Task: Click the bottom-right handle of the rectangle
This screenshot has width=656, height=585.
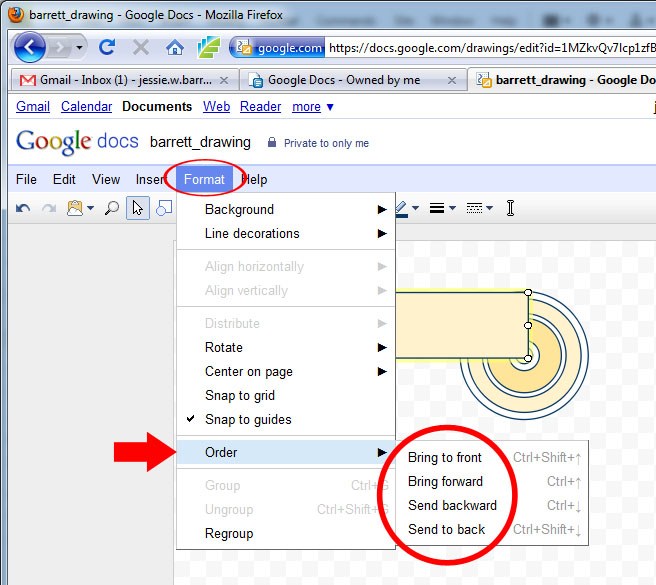Action: tap(528, 358)
